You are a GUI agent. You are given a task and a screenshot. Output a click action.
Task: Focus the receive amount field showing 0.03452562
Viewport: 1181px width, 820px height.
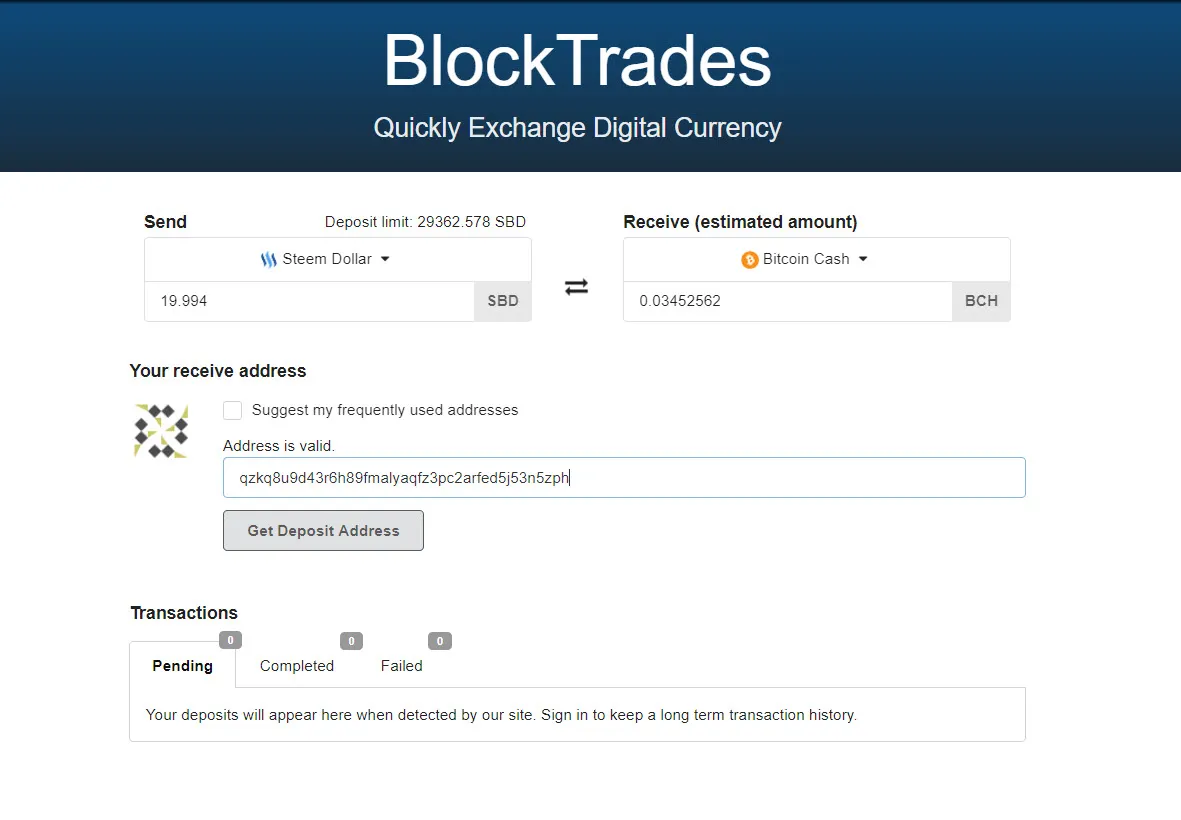coord(789,301)
